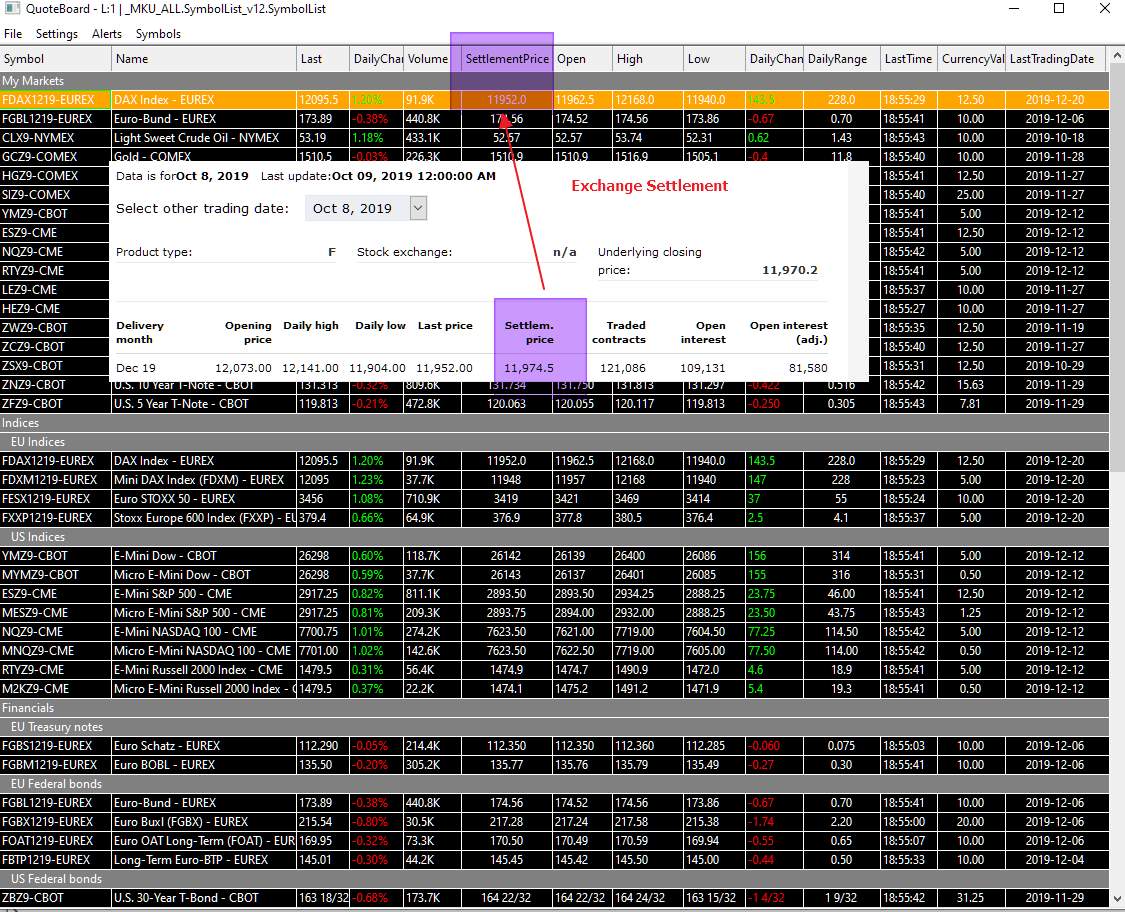Click Euro Buxl (FGBX) - EUREX name

pos(181,822)
